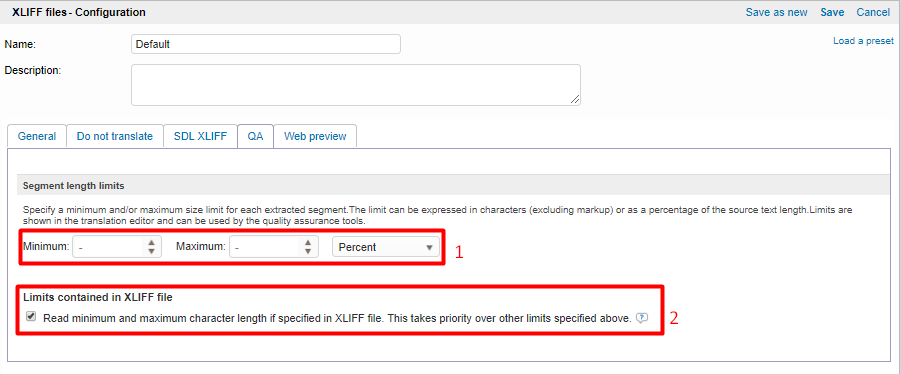Load a preset
This screenshot has height=374, width=901.
(x=863, y=41)
